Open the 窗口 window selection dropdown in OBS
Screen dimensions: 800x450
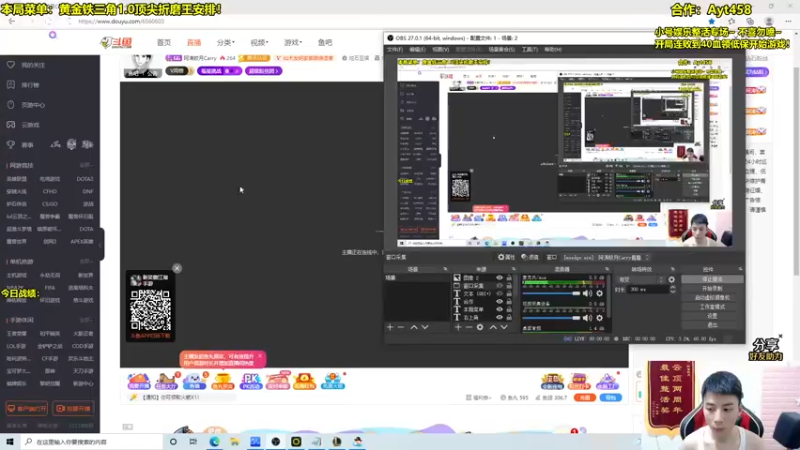pyautogui.click(x=606, y=258)
